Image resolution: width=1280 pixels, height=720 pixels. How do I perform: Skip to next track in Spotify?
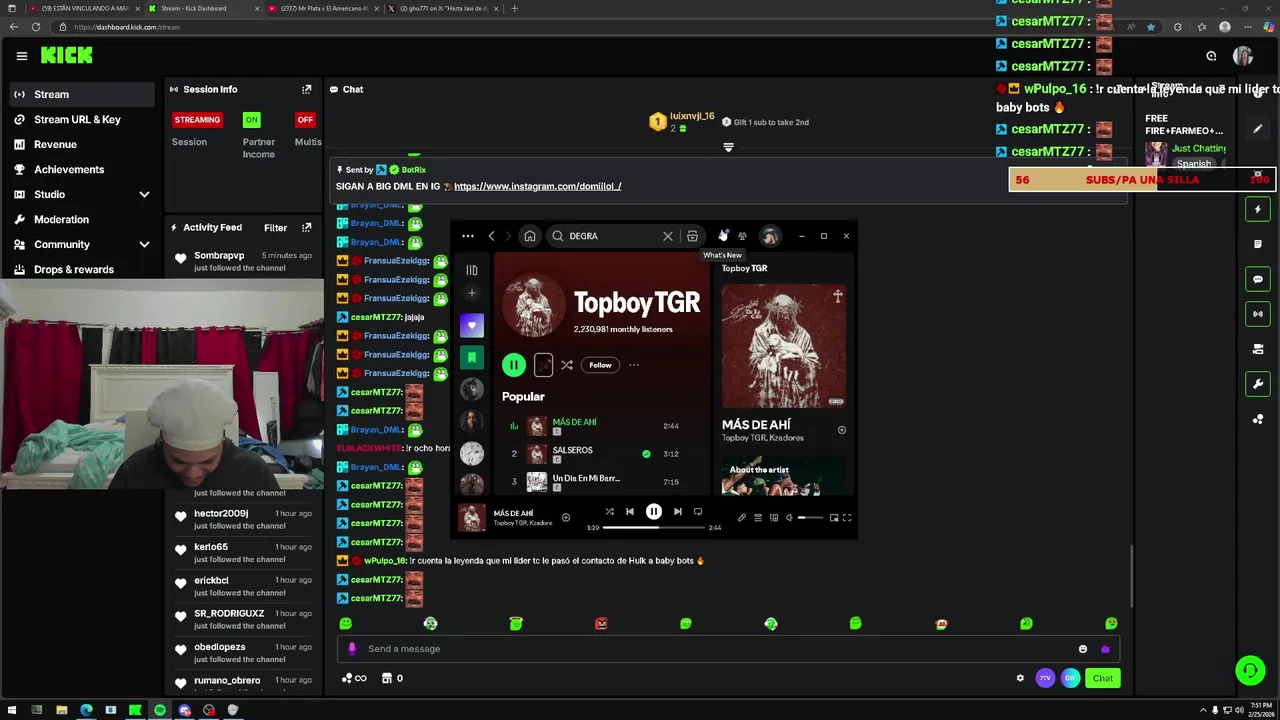677,512
